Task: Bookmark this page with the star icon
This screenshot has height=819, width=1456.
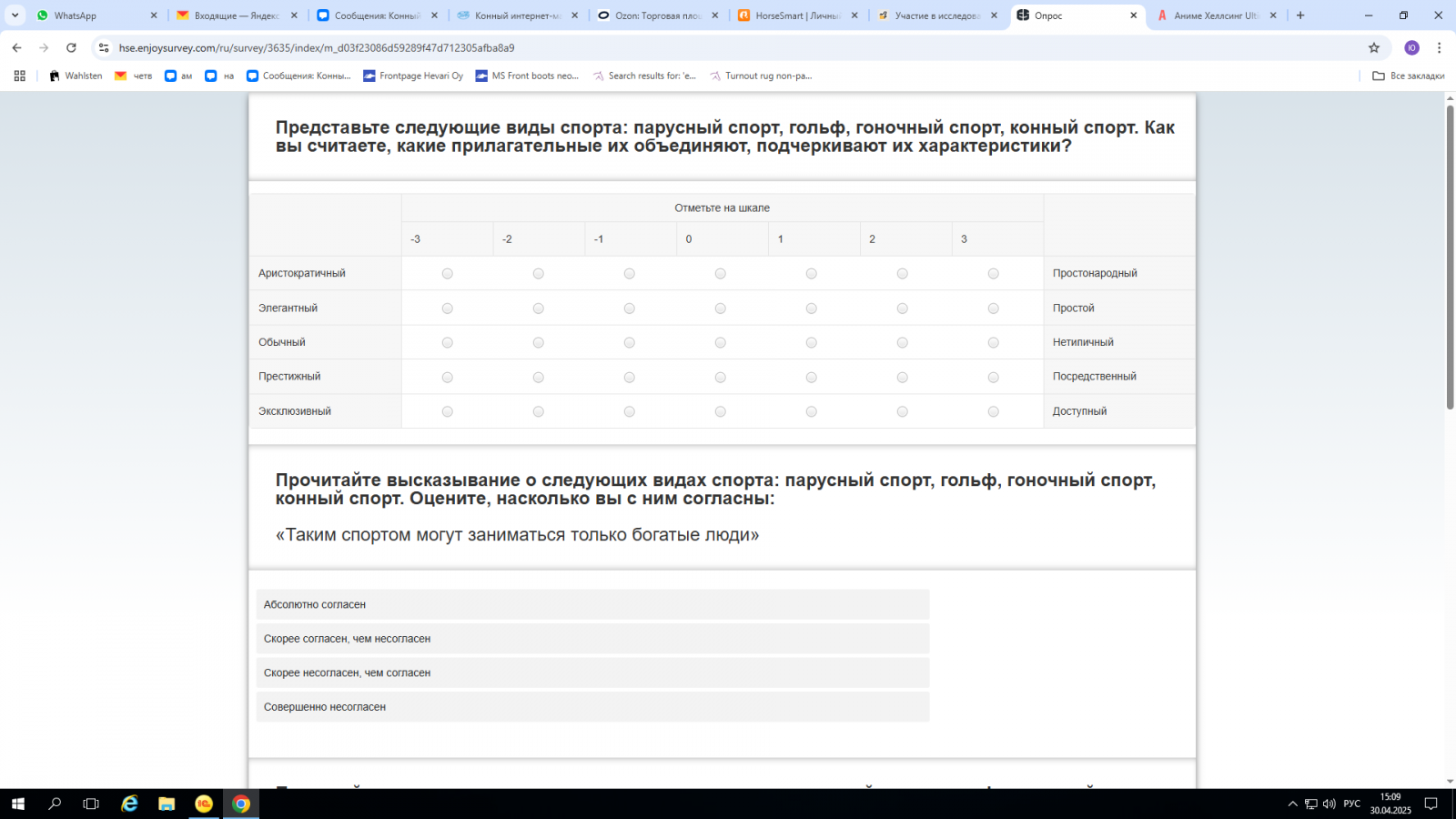Action: pyautogui.click(x=1374, y=47)
